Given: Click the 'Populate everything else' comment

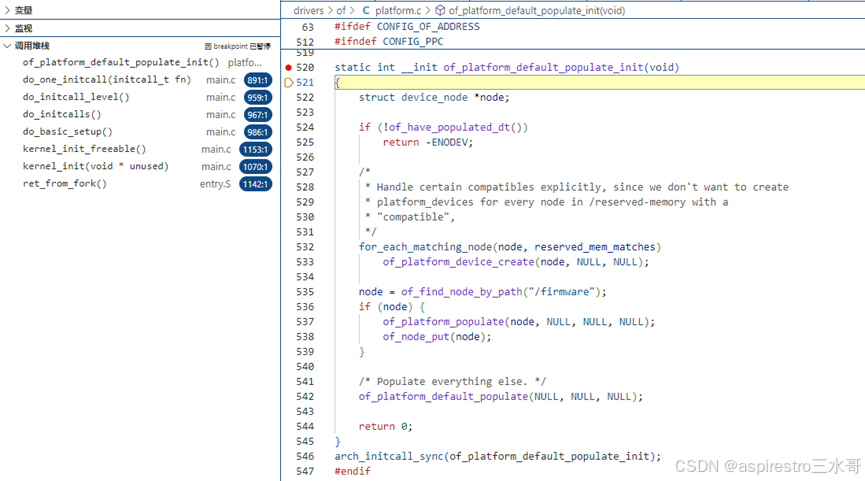Looking at the screenshot, I should [452, 382].
